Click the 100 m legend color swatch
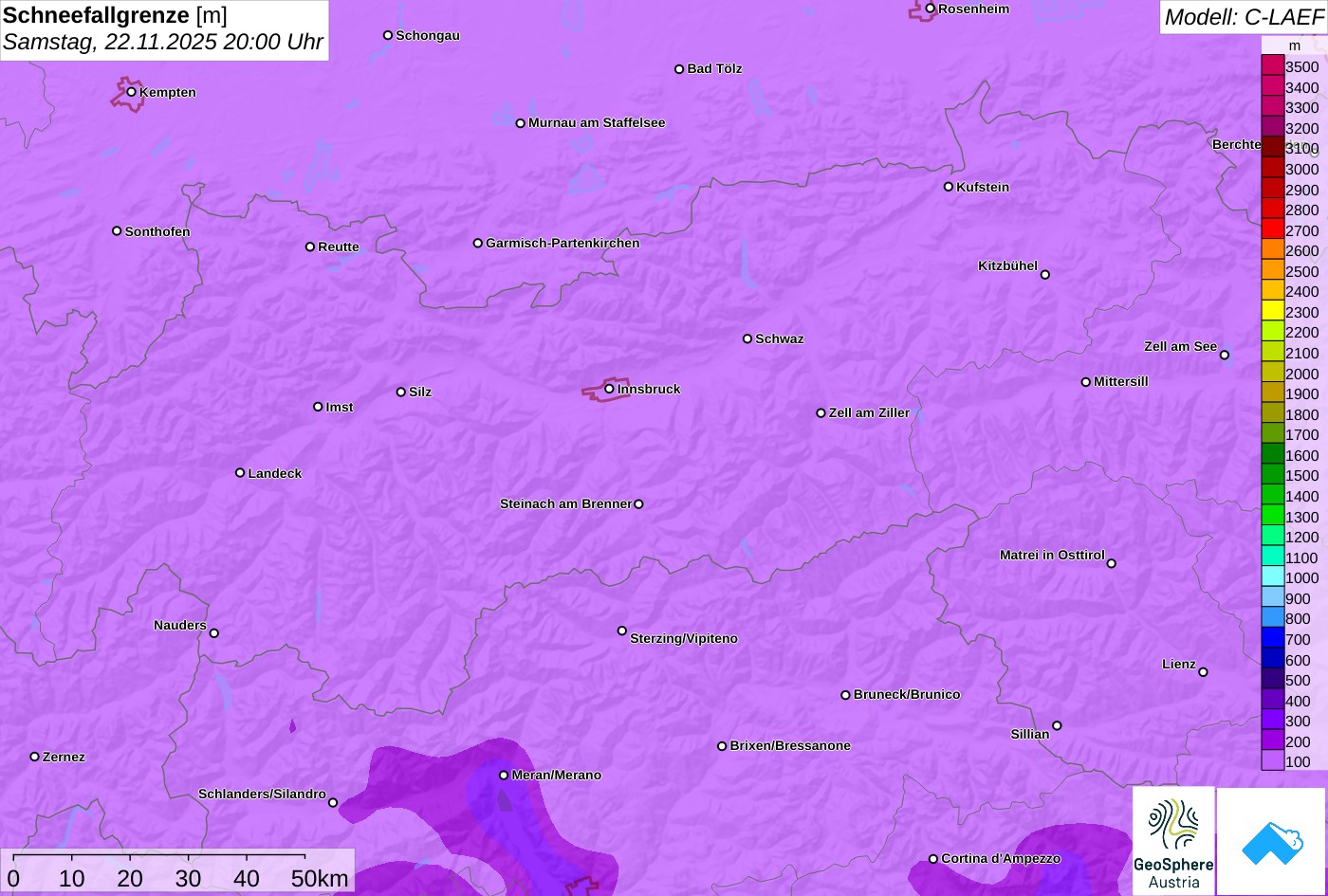 click(x=1272, y=760)
